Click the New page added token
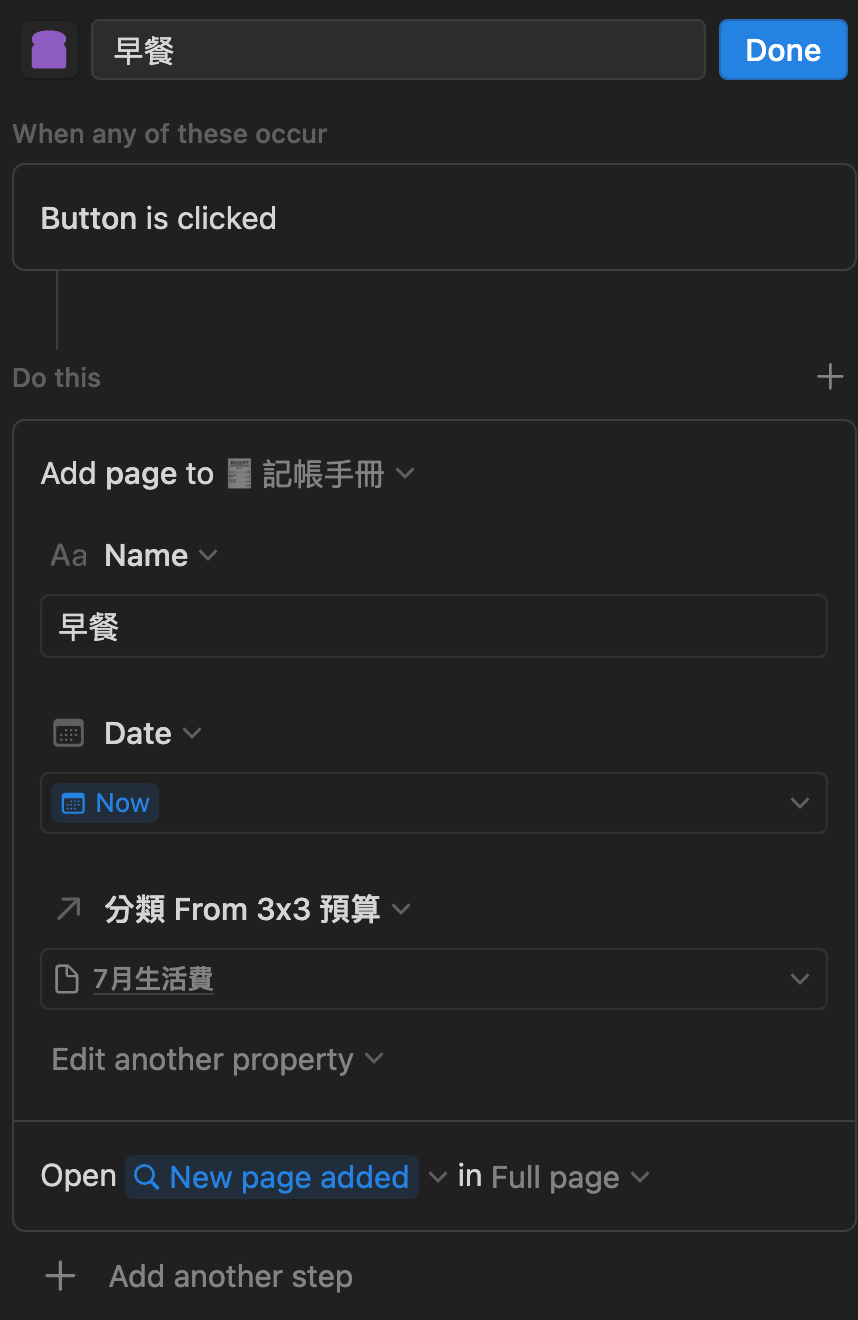The height and width of the screenshot is (1320, 858). click(x=272, y=1178)
